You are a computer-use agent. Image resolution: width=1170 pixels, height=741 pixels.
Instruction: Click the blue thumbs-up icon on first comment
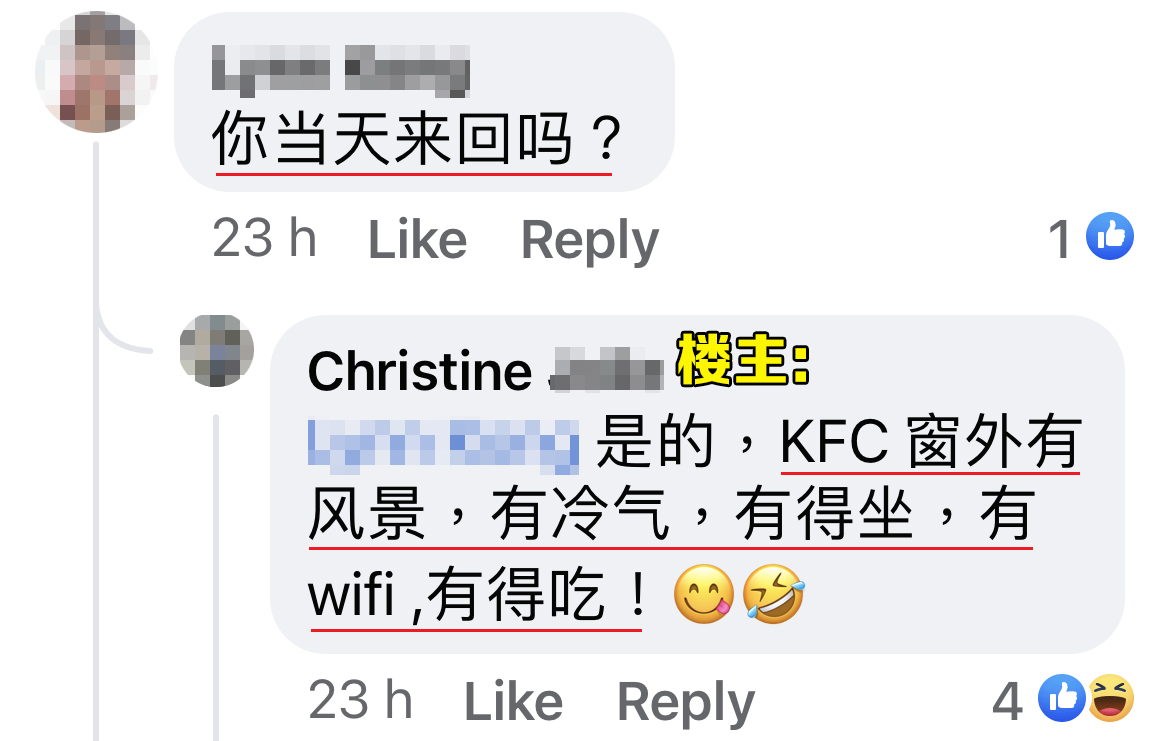click(x=1110, y=237)
